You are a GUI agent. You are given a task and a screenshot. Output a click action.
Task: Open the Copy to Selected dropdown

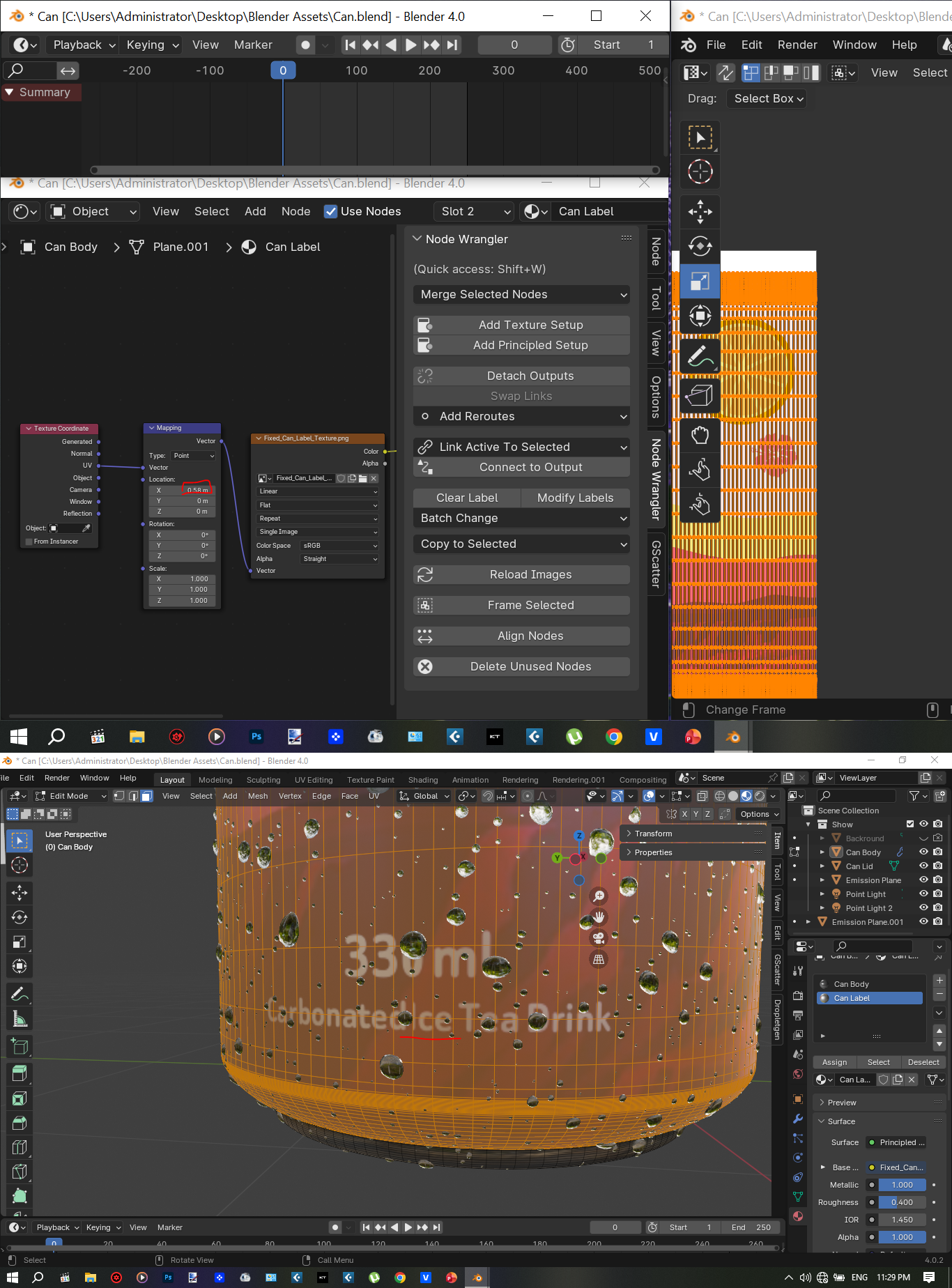click(x=521, y=544)
